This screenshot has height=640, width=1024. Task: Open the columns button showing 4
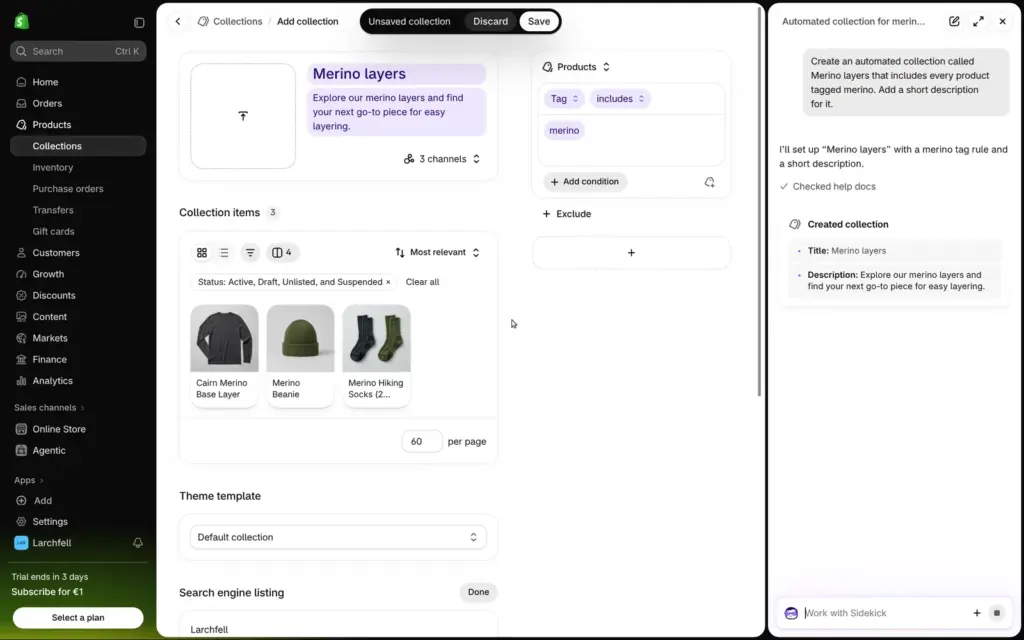click(282, 252)
